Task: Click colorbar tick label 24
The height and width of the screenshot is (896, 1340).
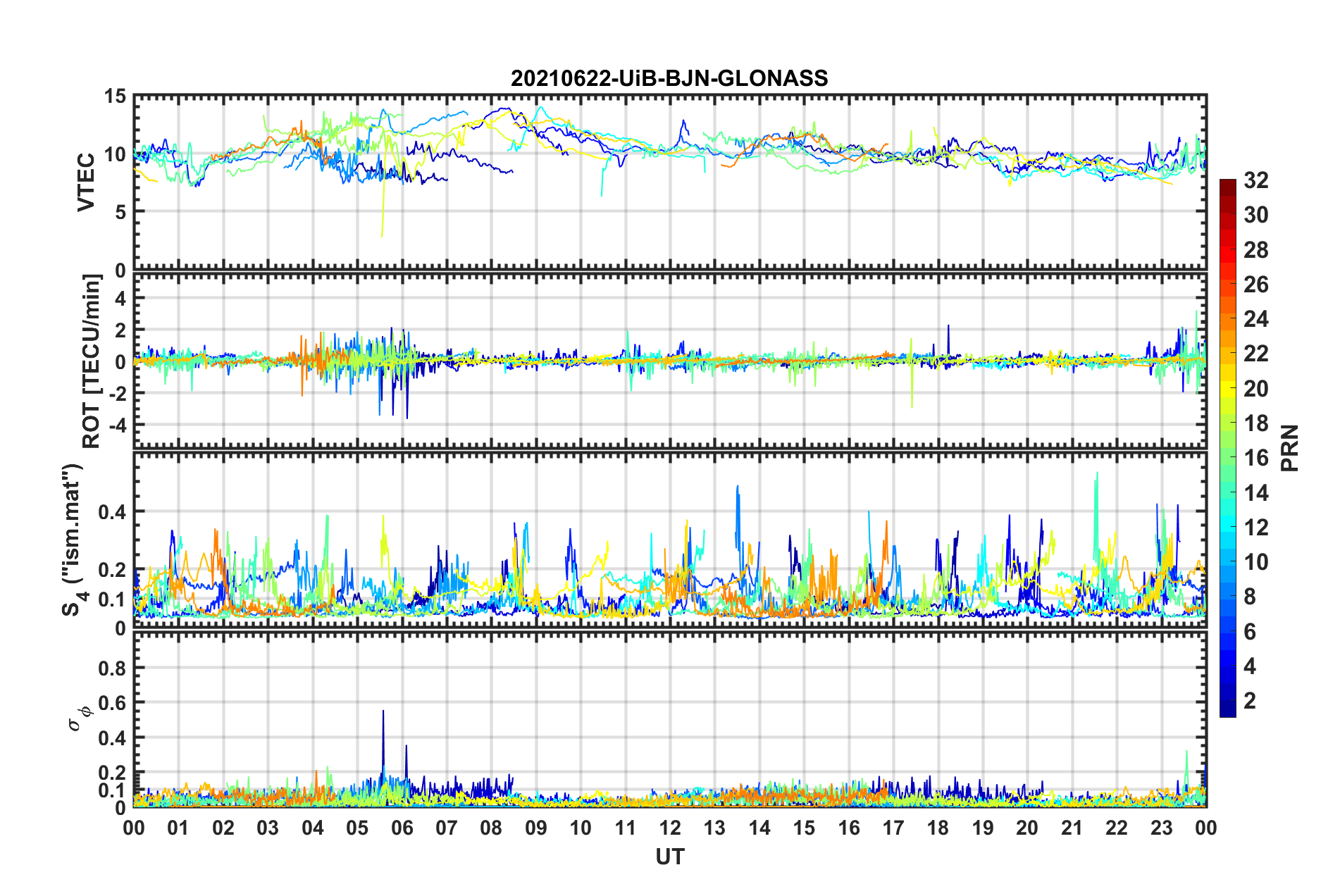Action: 1255,319
